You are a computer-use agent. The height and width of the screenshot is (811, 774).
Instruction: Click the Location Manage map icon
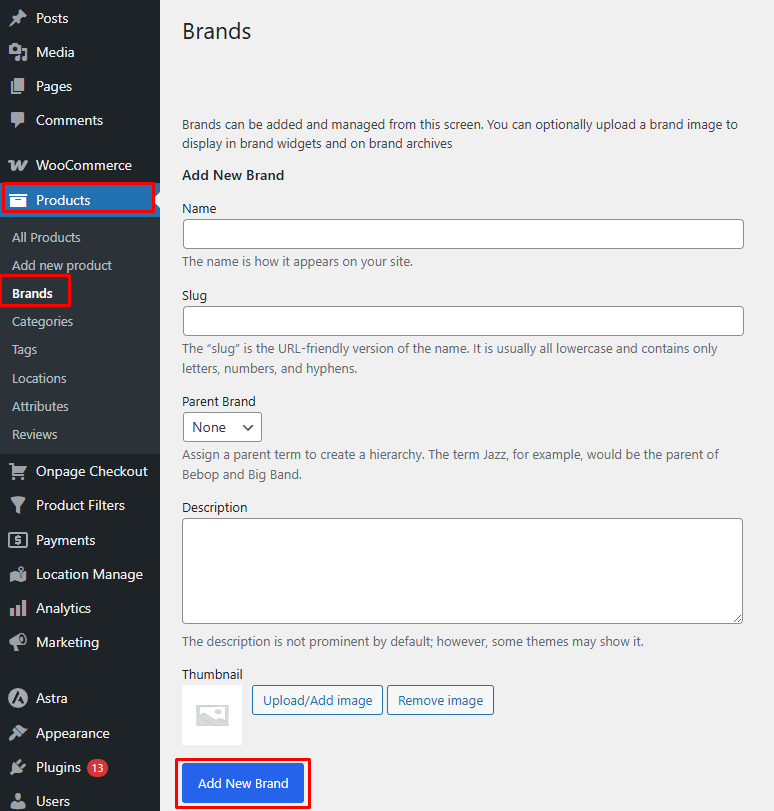coord(18,574)
